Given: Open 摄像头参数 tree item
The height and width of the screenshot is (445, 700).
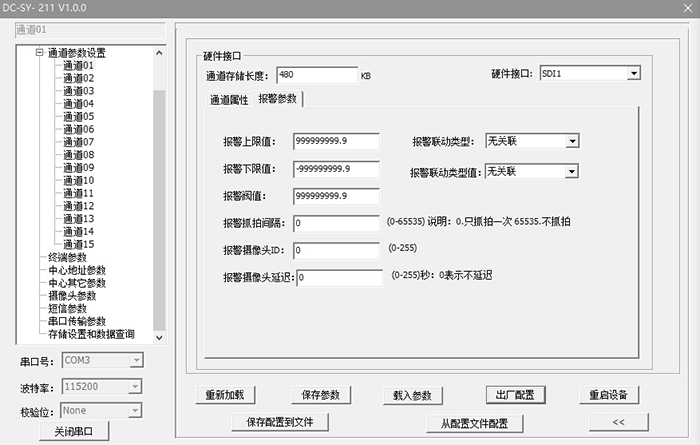Looking at the screenshot, I should pyautogui.click(x=72, y=296).
